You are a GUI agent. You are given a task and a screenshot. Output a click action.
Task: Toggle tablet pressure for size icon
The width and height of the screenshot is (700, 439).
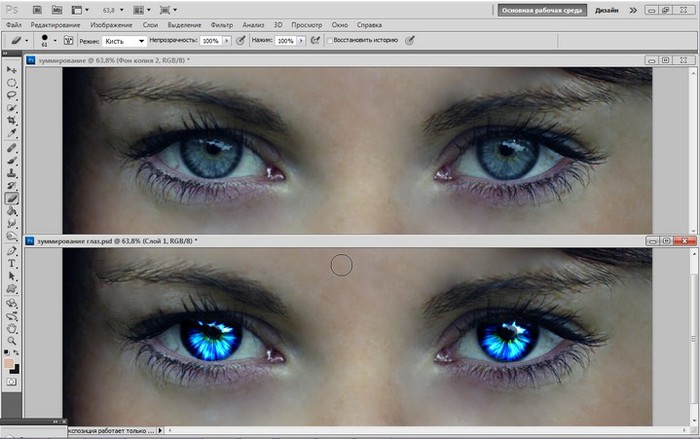[x=410, y=41]
